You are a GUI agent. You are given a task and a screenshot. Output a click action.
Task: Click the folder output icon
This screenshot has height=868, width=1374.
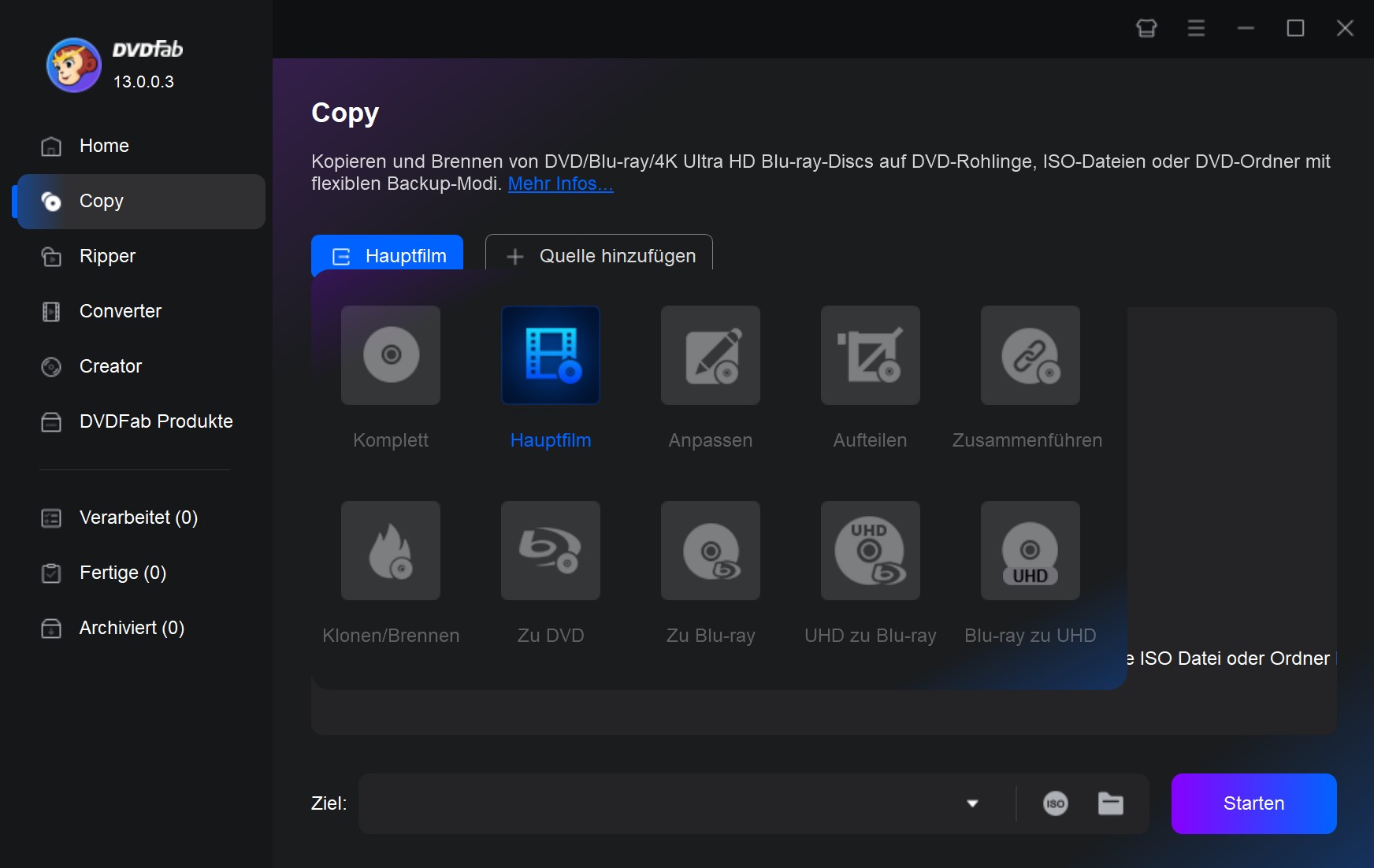[x=1111, y=803]
